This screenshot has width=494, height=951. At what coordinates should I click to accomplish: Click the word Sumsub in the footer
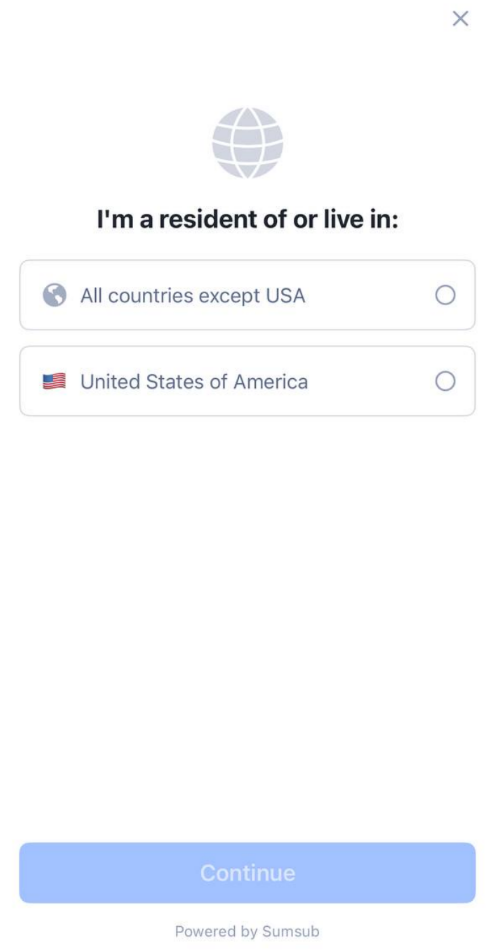(291, 931)
